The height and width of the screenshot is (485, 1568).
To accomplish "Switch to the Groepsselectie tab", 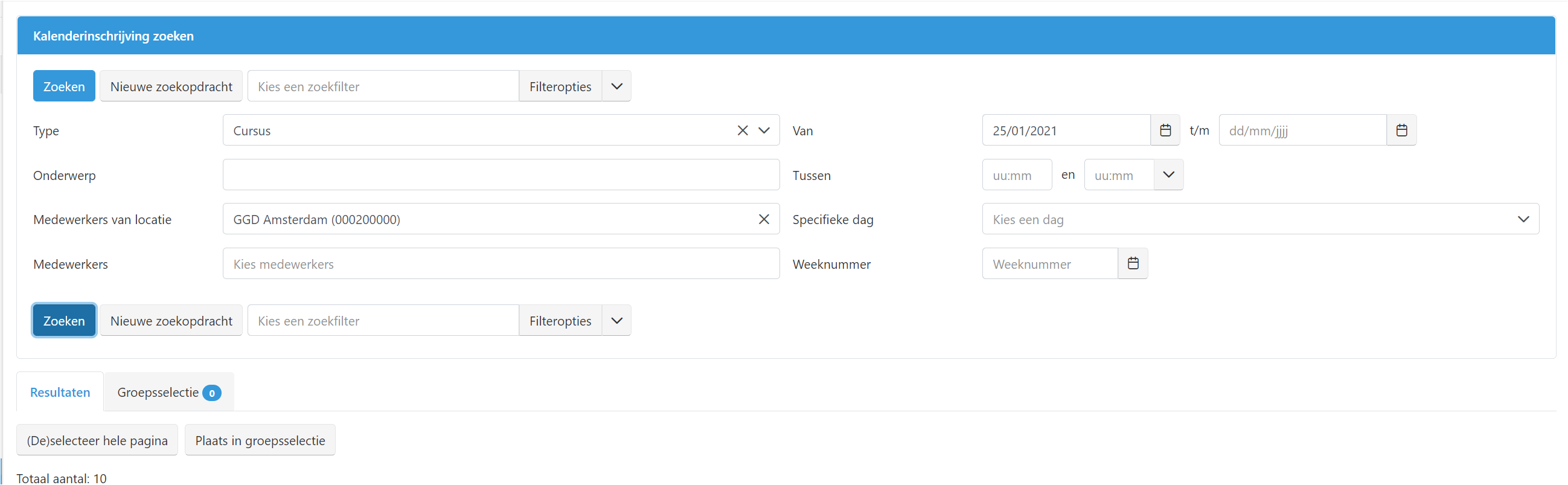I will click(x=168, y=393).
